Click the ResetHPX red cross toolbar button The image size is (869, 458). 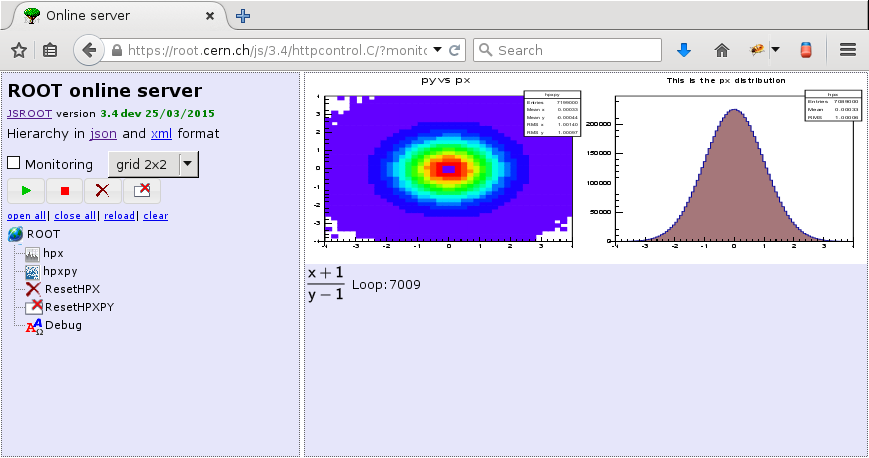103,190
